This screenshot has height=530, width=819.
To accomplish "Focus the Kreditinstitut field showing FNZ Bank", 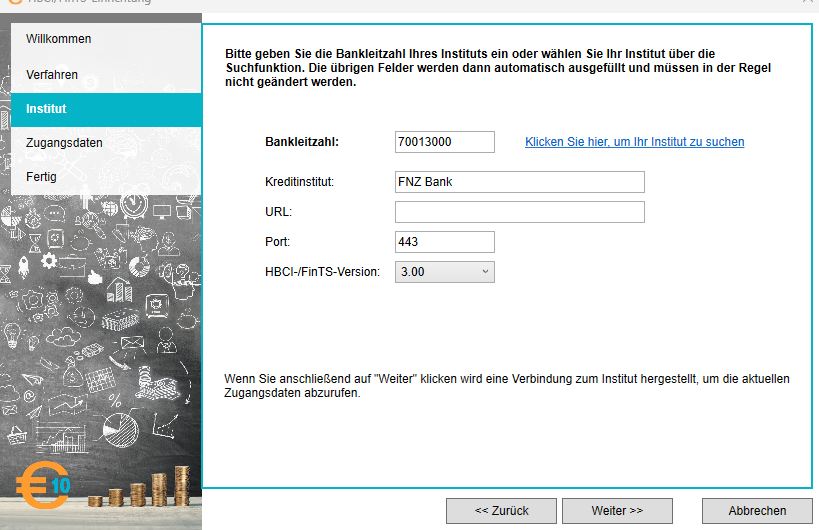I will coord(520,182).
